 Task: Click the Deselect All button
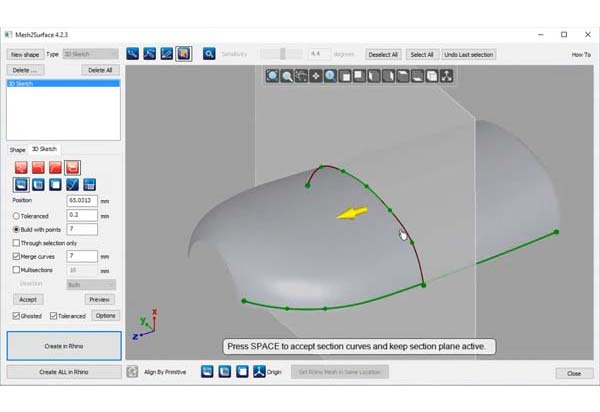[x=382, y=54]
